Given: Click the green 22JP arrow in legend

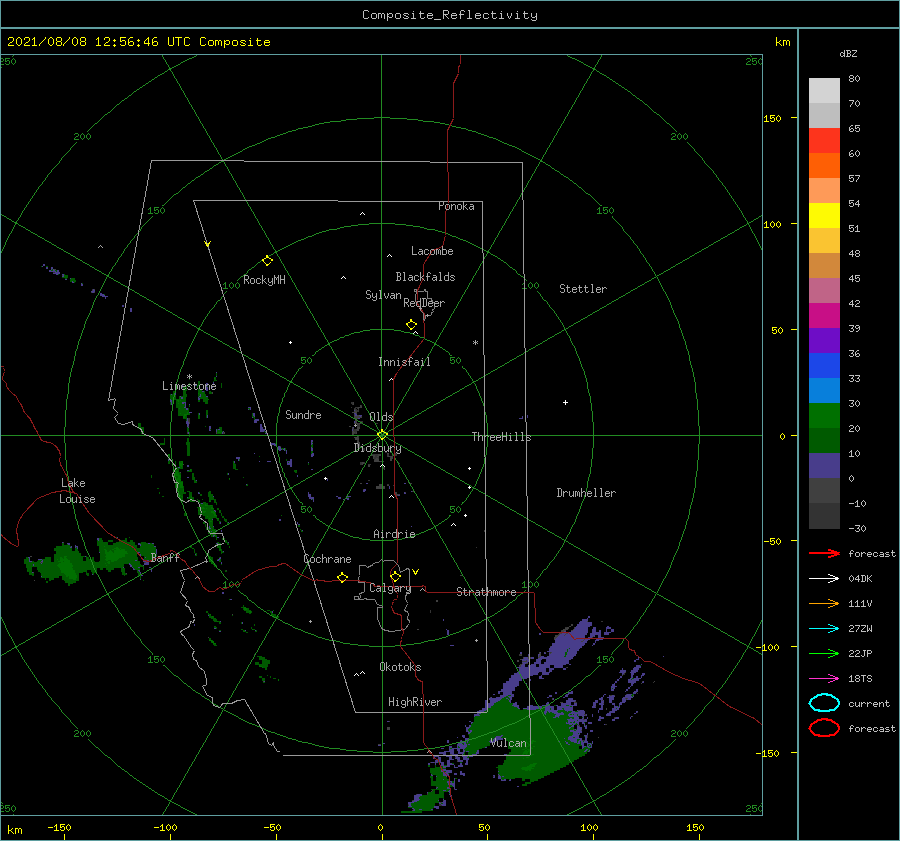Looking at the screenshot, I should pyautogui.click(x=824, y=653).
